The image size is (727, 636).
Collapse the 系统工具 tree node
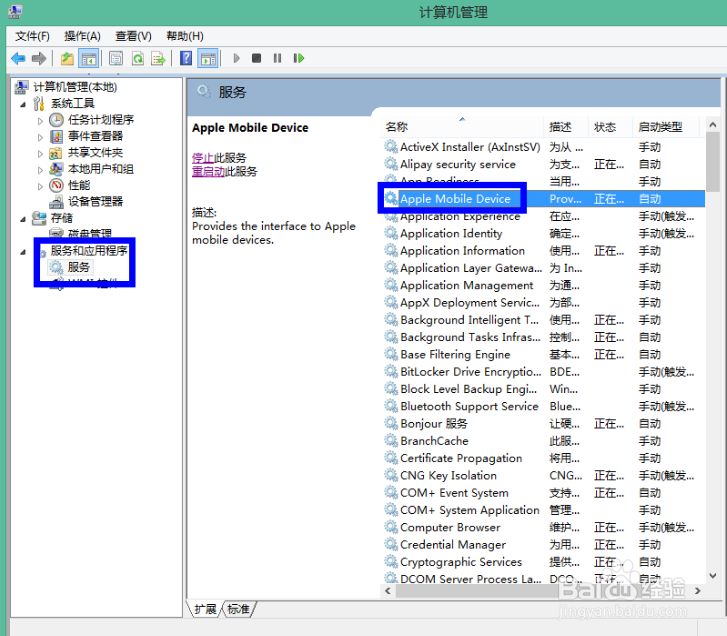(x=23, y=104)
